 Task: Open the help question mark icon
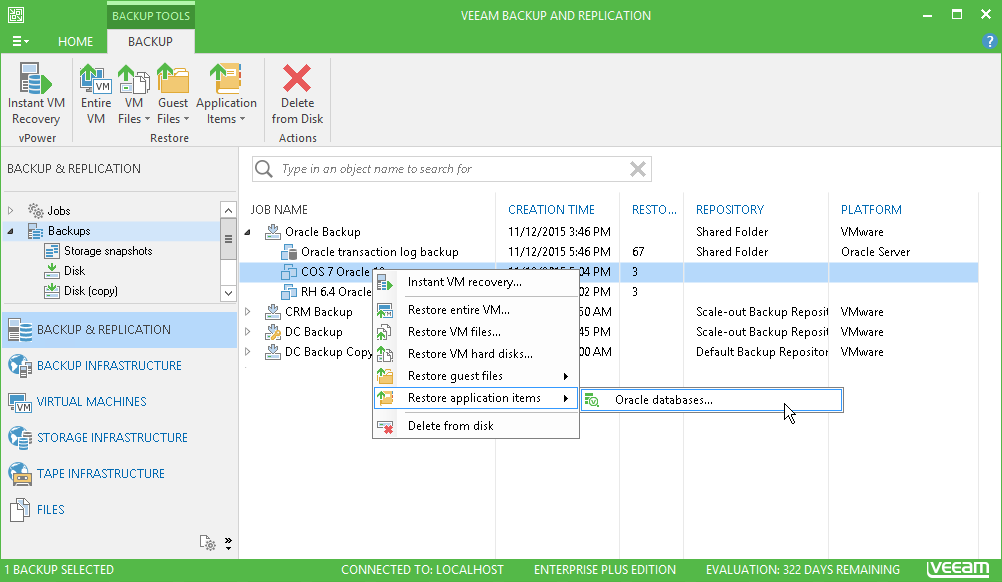pyautogui.click(x=989, y=42)
